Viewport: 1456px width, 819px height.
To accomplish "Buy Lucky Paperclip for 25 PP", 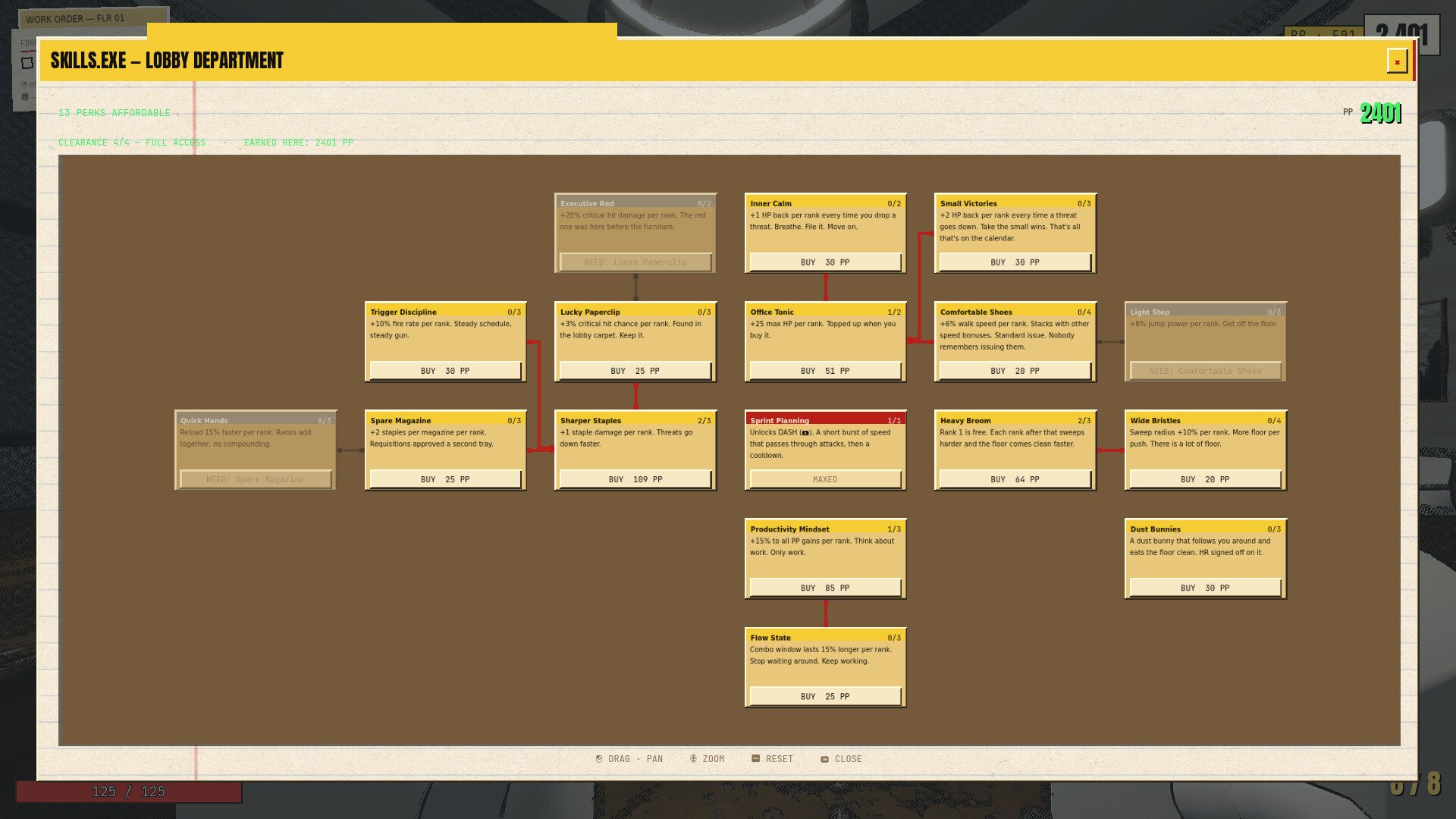I will point(635,371).
